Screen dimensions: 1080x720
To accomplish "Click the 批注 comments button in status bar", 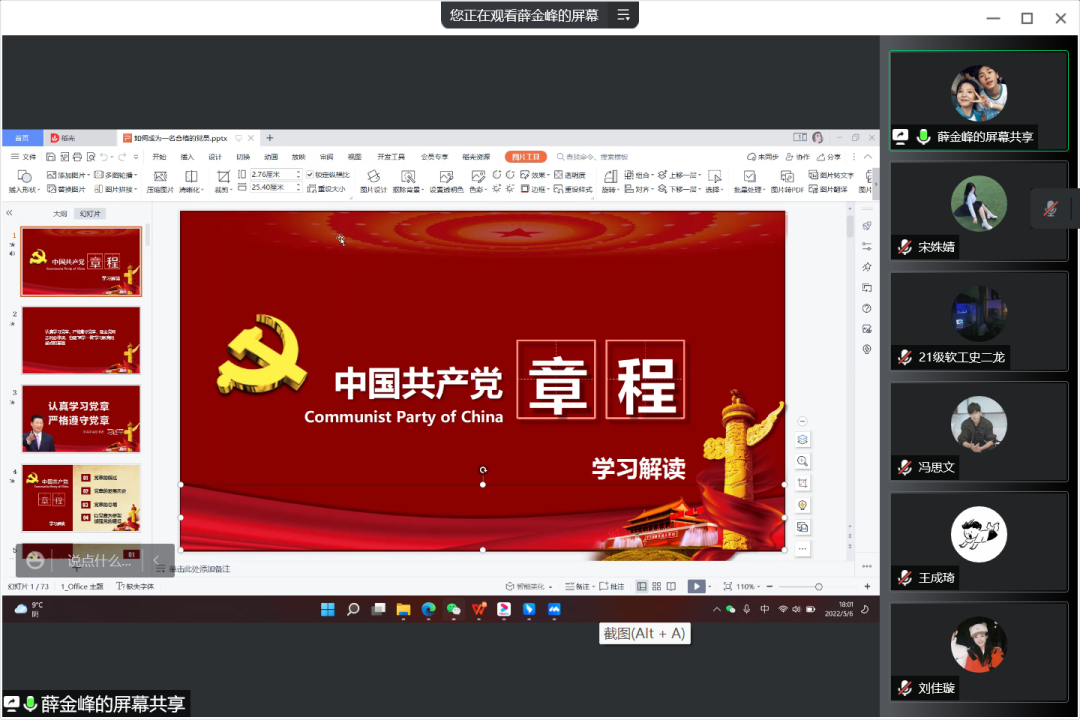I will 612,586.
